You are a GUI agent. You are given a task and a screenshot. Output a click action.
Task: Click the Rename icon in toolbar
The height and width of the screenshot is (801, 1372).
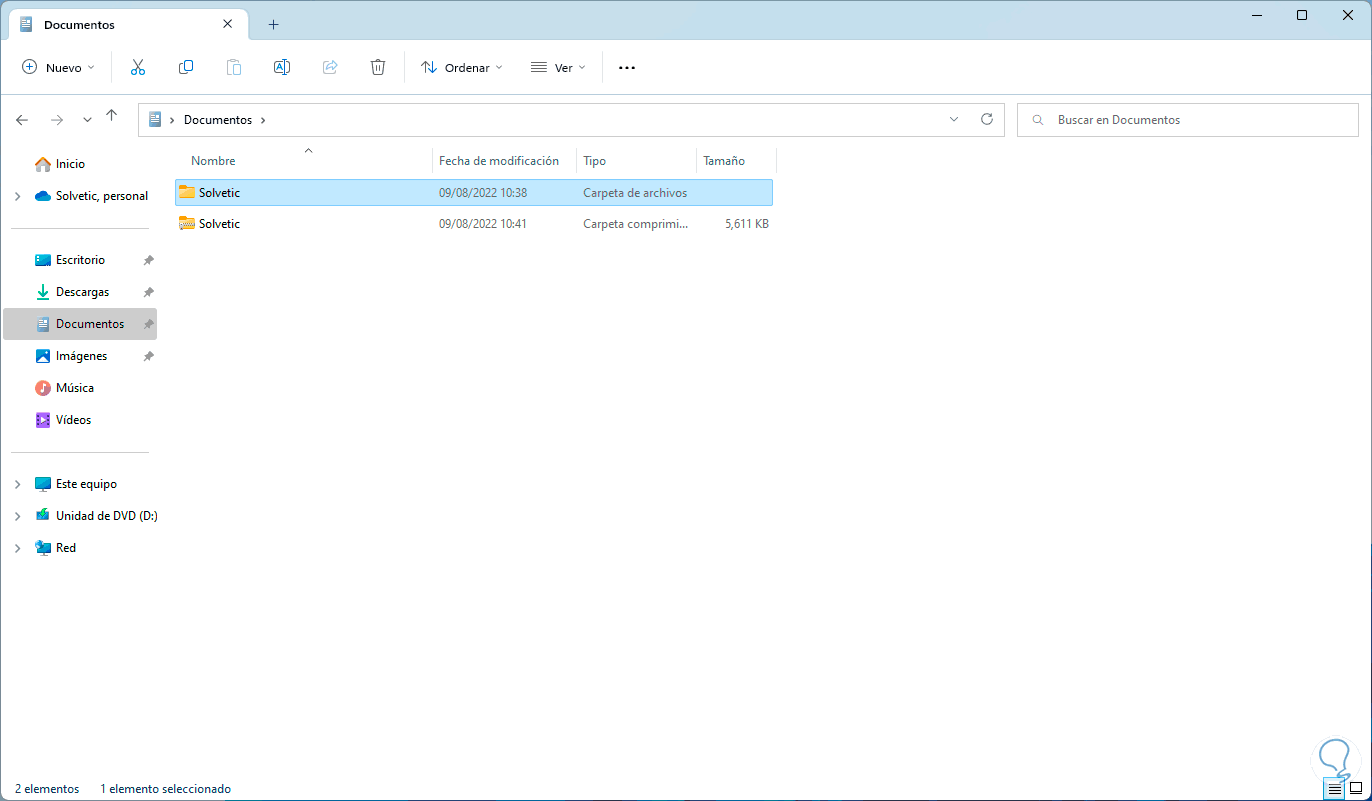pos(282,67)
